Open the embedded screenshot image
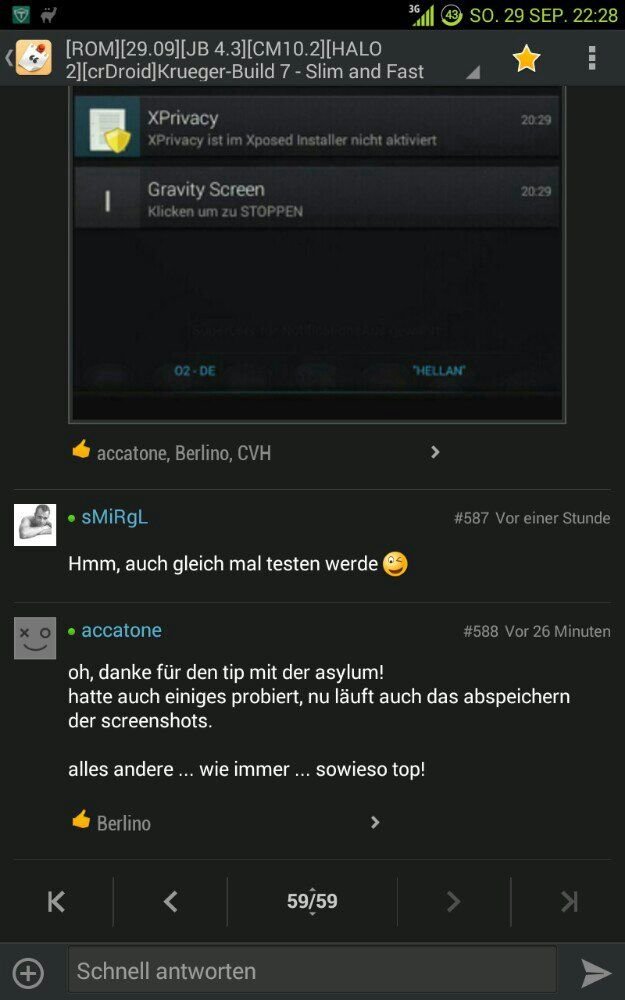The image size is (625, 1000). click(317, 254)
